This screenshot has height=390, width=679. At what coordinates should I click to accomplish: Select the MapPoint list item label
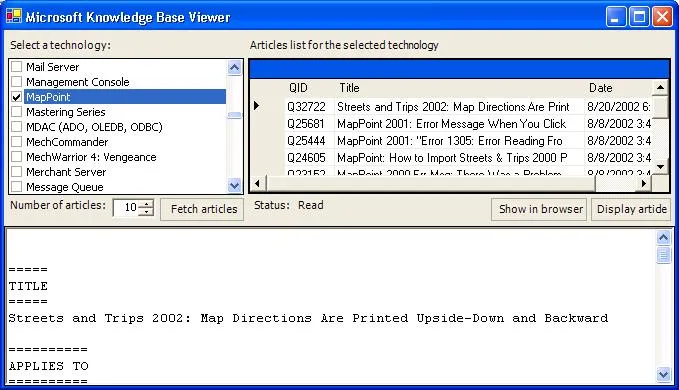[48, 97]
